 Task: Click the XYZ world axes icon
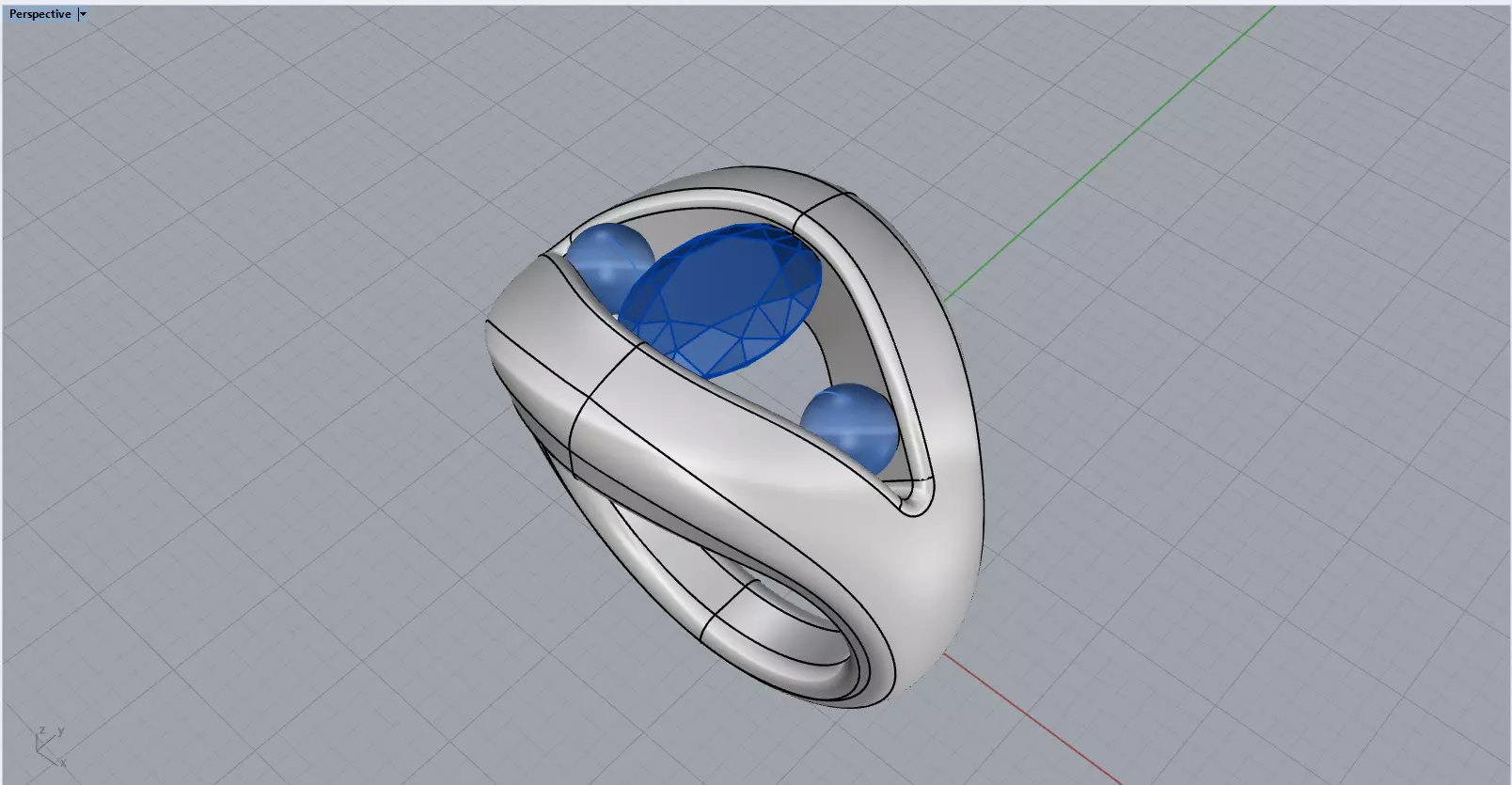(x=49, y=746)
